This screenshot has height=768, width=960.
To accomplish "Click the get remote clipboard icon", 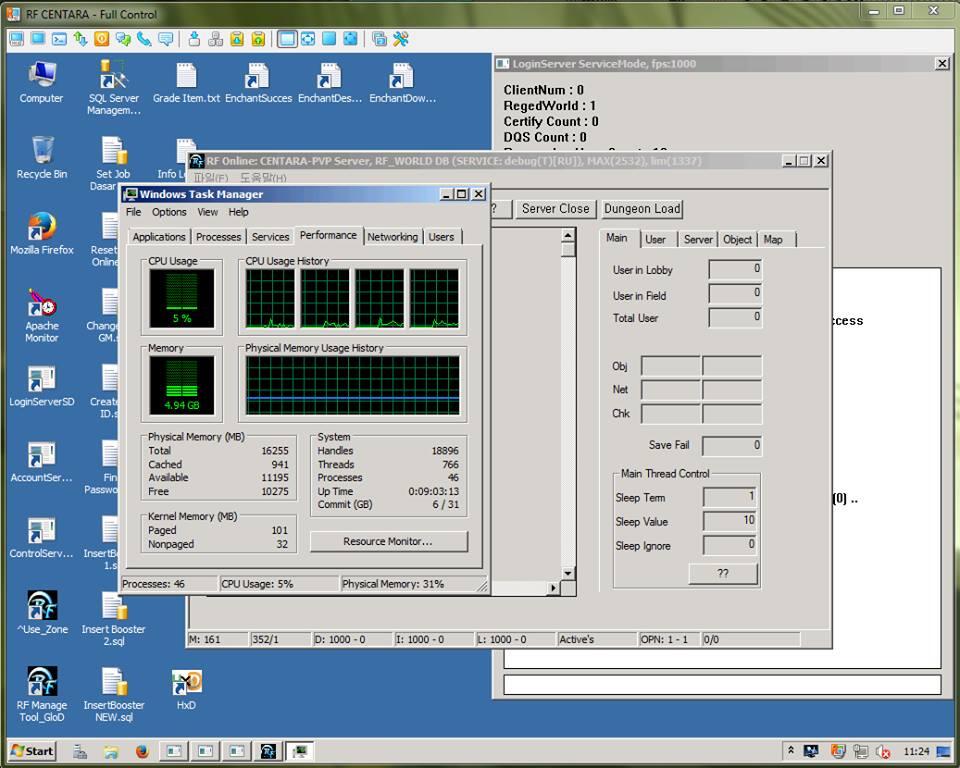I will click(x=237, y=39).
